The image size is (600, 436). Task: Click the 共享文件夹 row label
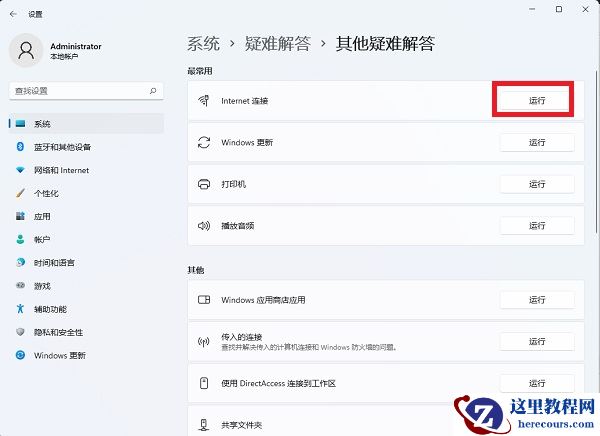[x=241, y=425]
